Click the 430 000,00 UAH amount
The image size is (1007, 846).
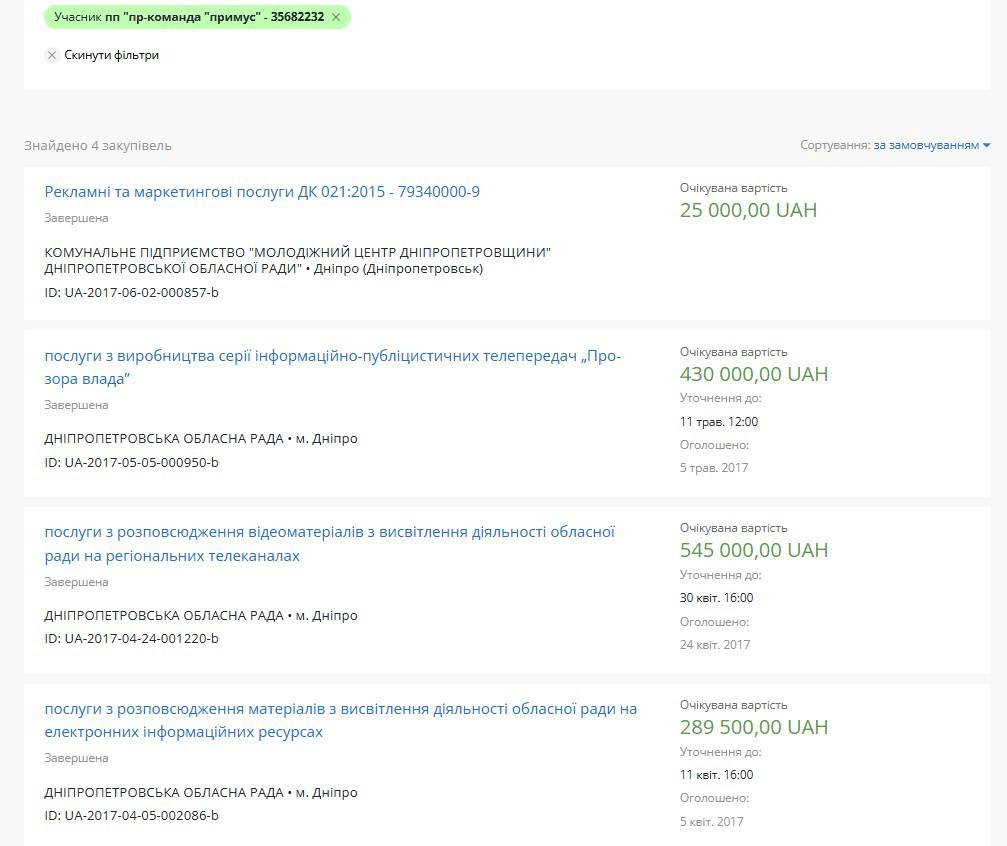753,374
